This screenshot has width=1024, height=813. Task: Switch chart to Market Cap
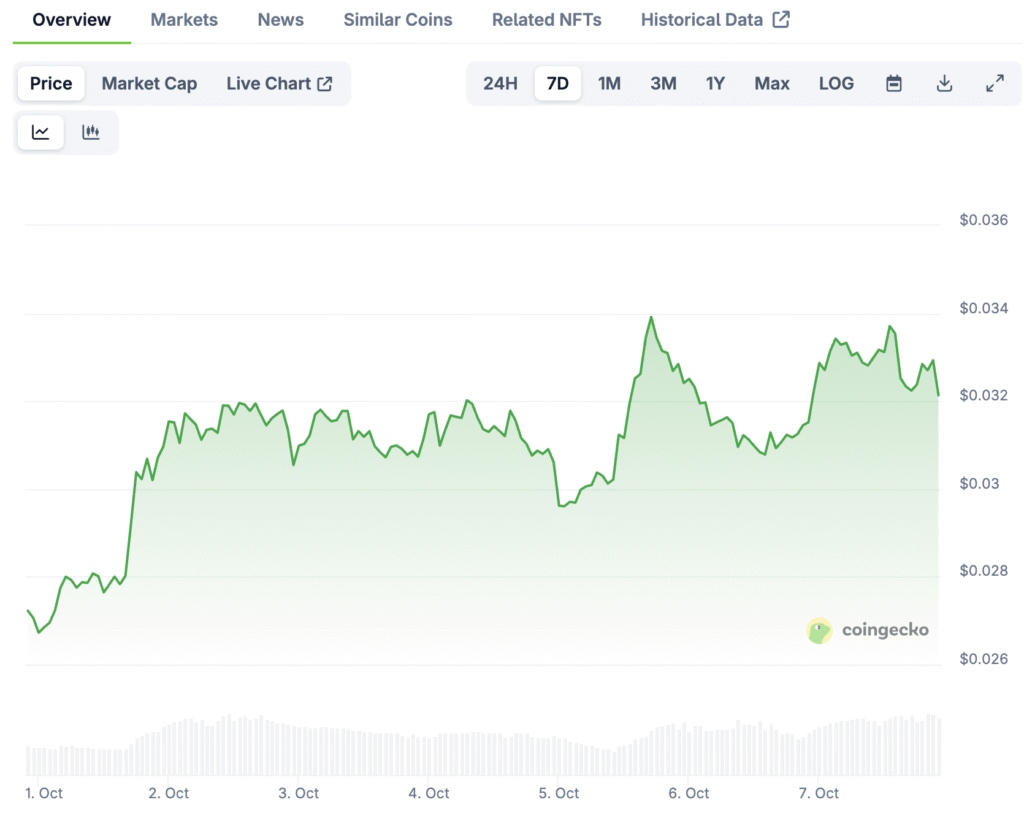(x=149, y=84)
